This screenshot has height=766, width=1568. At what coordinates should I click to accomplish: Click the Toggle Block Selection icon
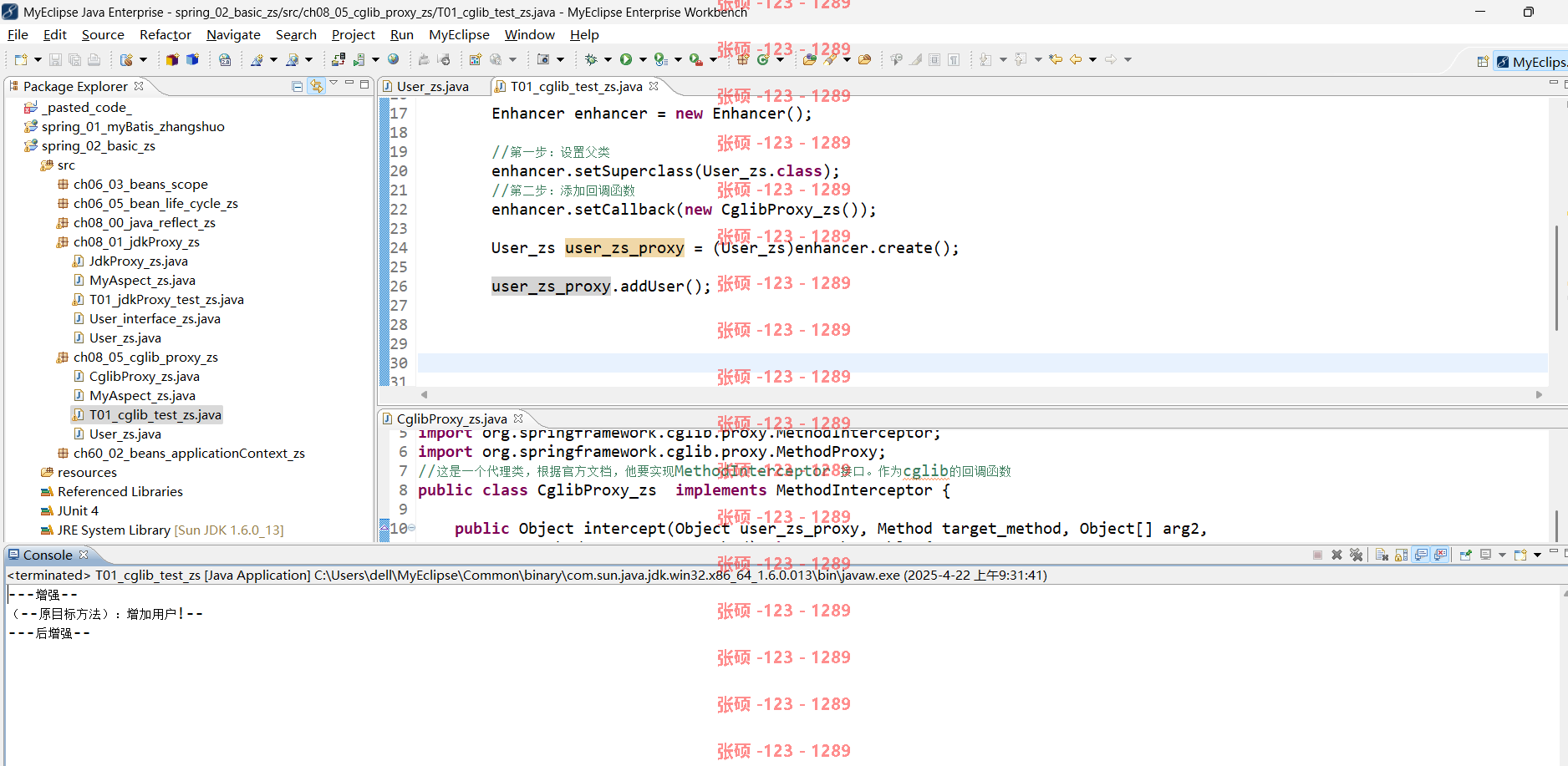point(934,59)
